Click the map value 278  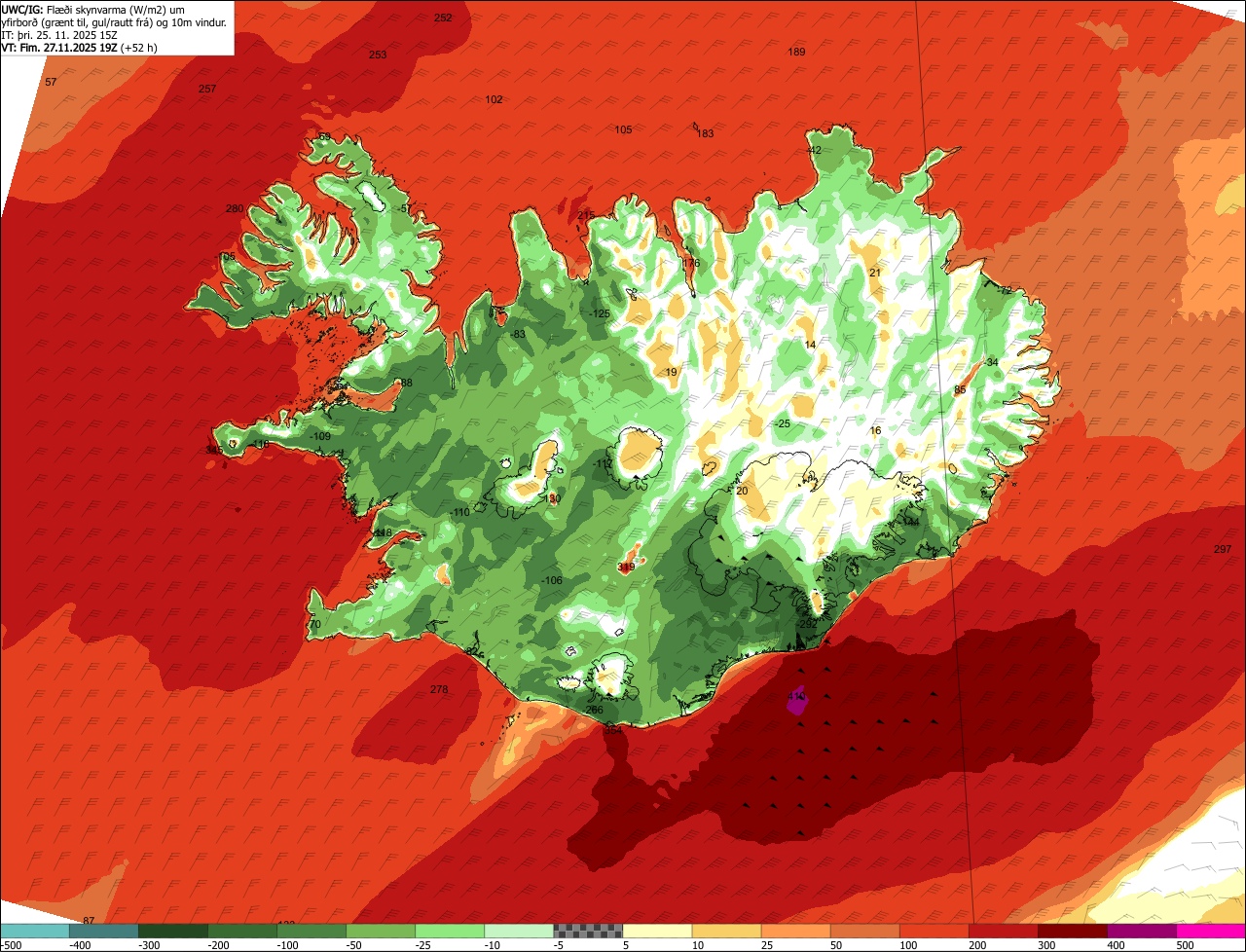(439, 689)
